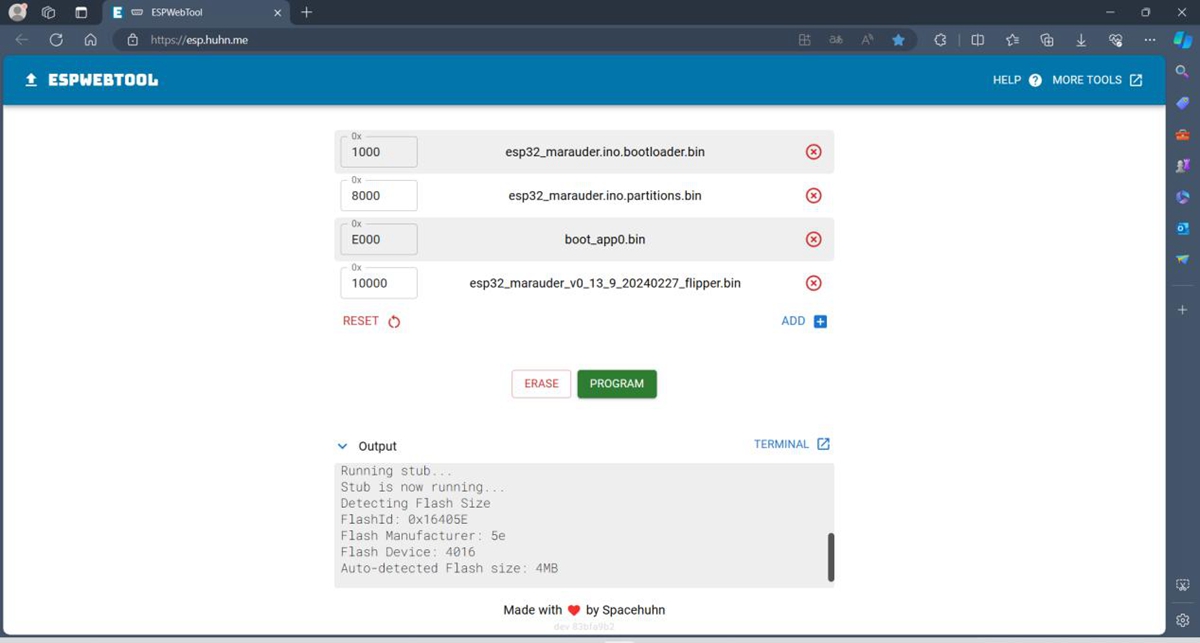
Task: Open MORE TOOLS external link
Action: [1136, 80]
